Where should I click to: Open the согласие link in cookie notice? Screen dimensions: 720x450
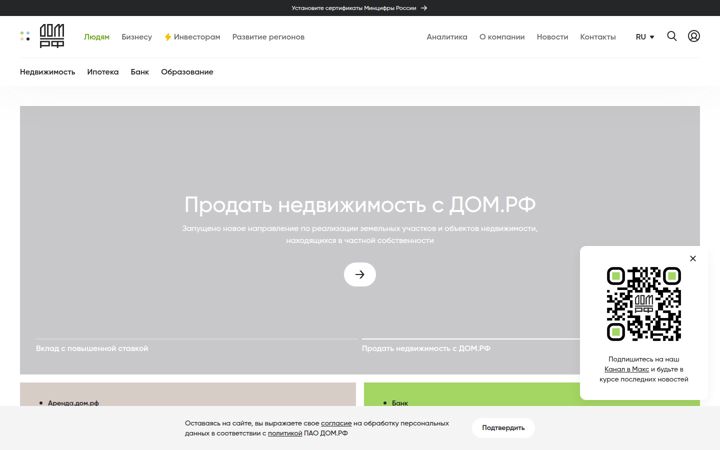[336, 423]
